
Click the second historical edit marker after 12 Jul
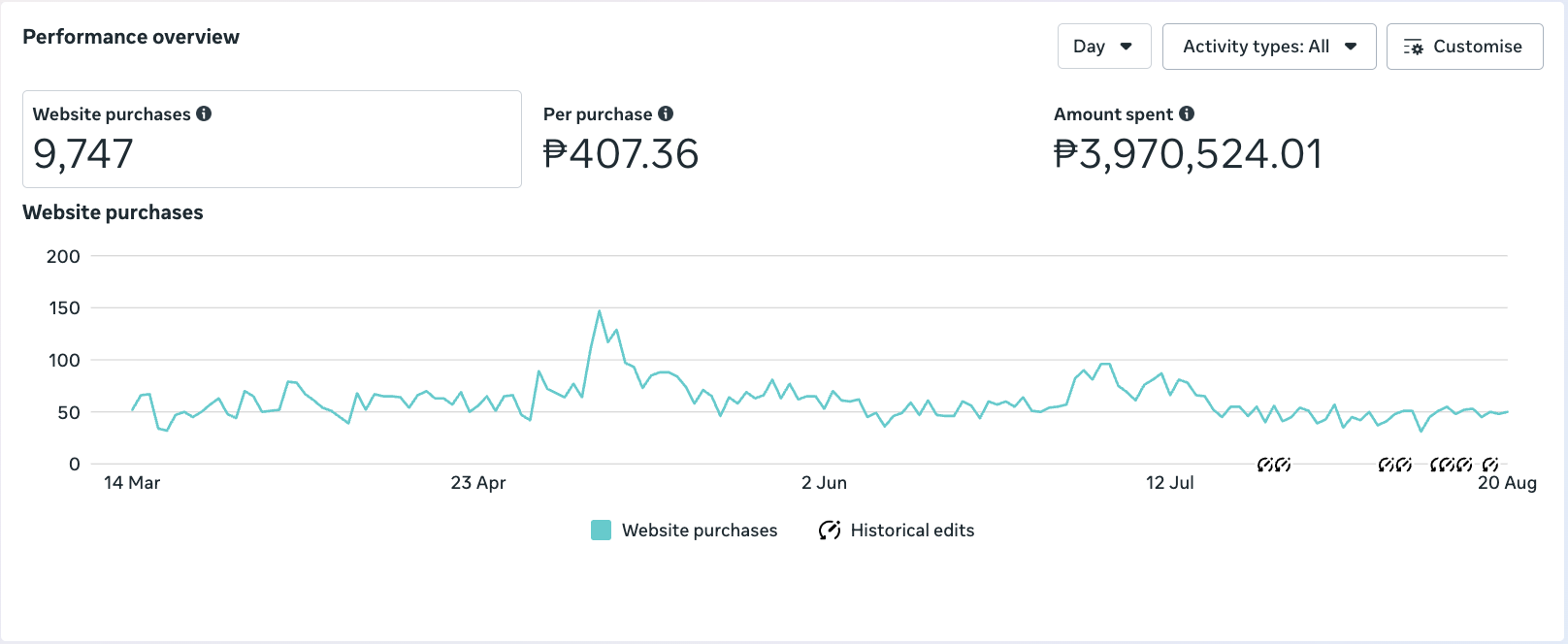coord(1283,465)
